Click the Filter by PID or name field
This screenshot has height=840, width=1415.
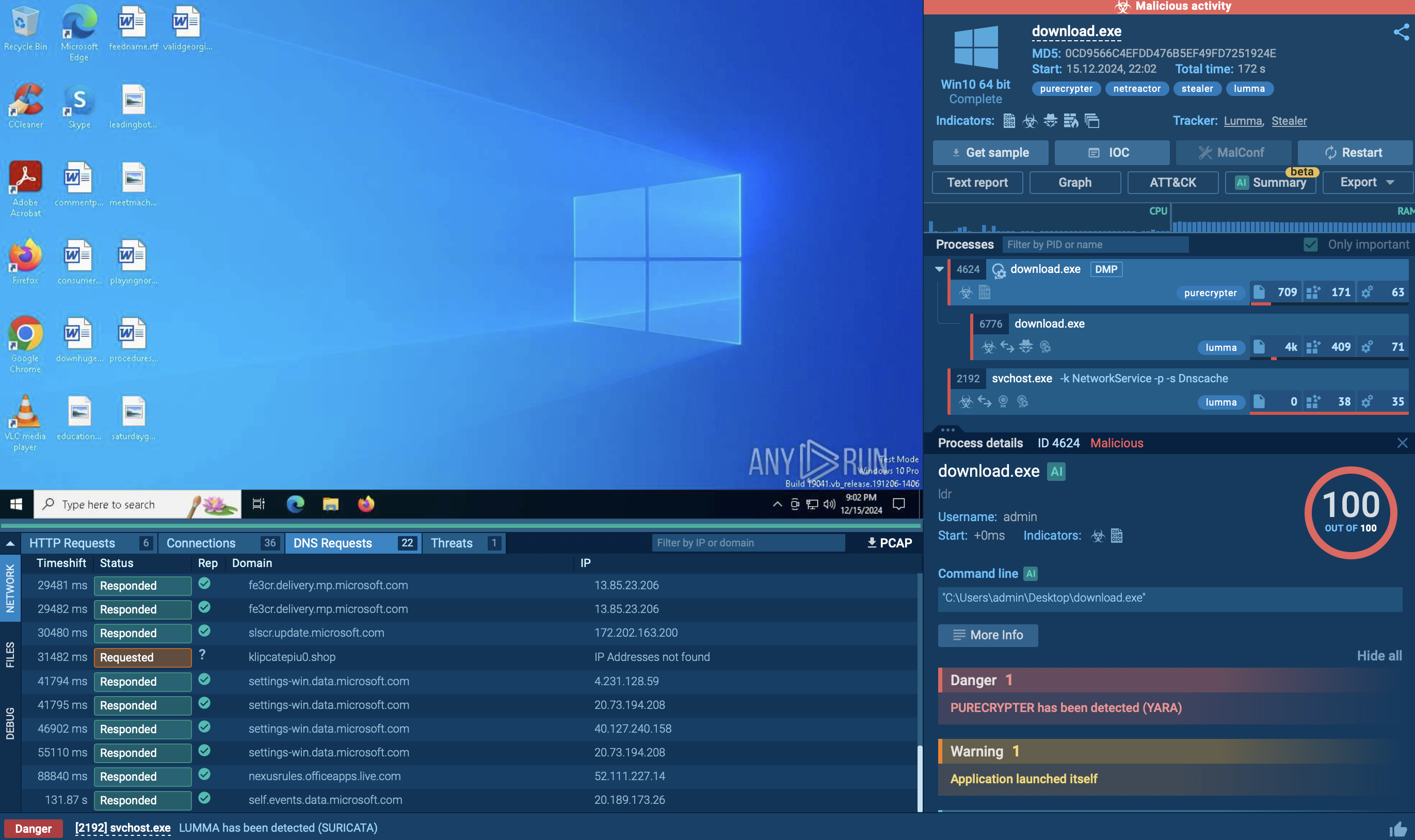(x=1095, y=245)
